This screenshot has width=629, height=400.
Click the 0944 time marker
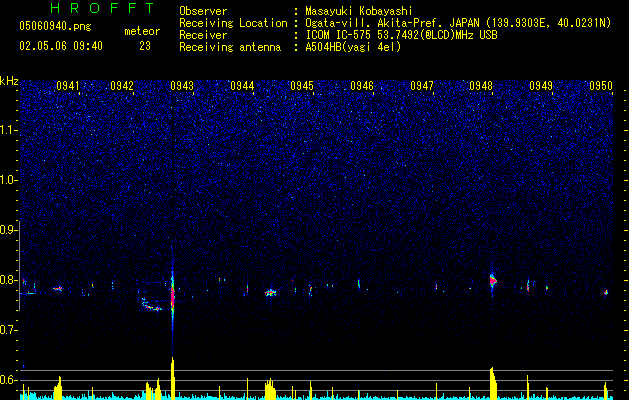pos(242,86)
